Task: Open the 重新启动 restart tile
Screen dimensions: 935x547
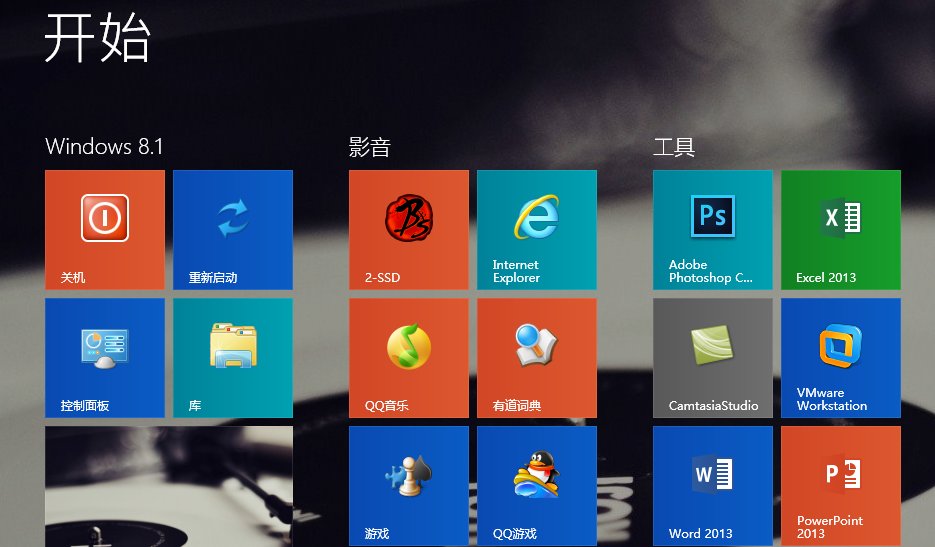Action: pyautogui.click(x=233, y=230)
